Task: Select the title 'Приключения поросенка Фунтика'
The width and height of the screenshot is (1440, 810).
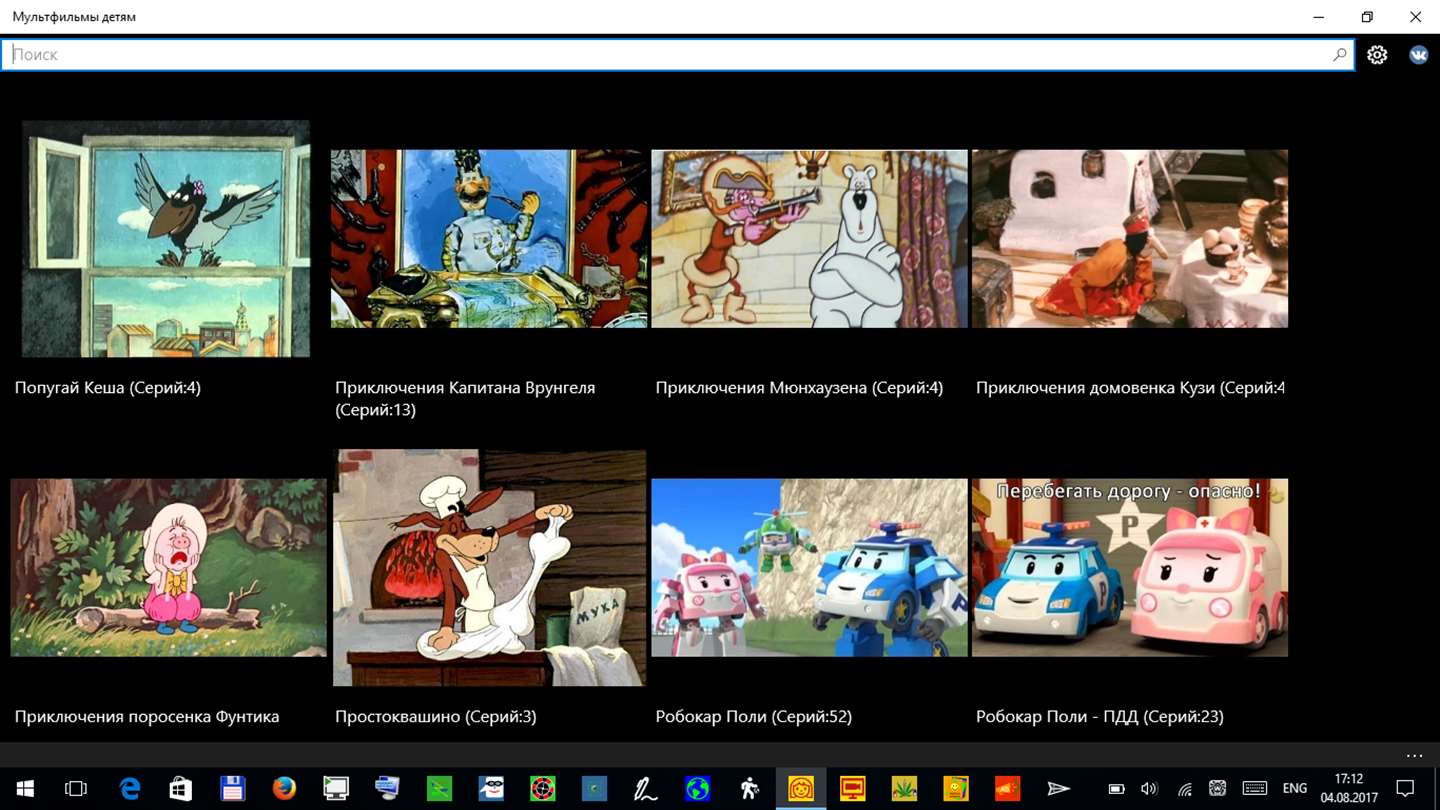Action: click(x=147, y=717)
